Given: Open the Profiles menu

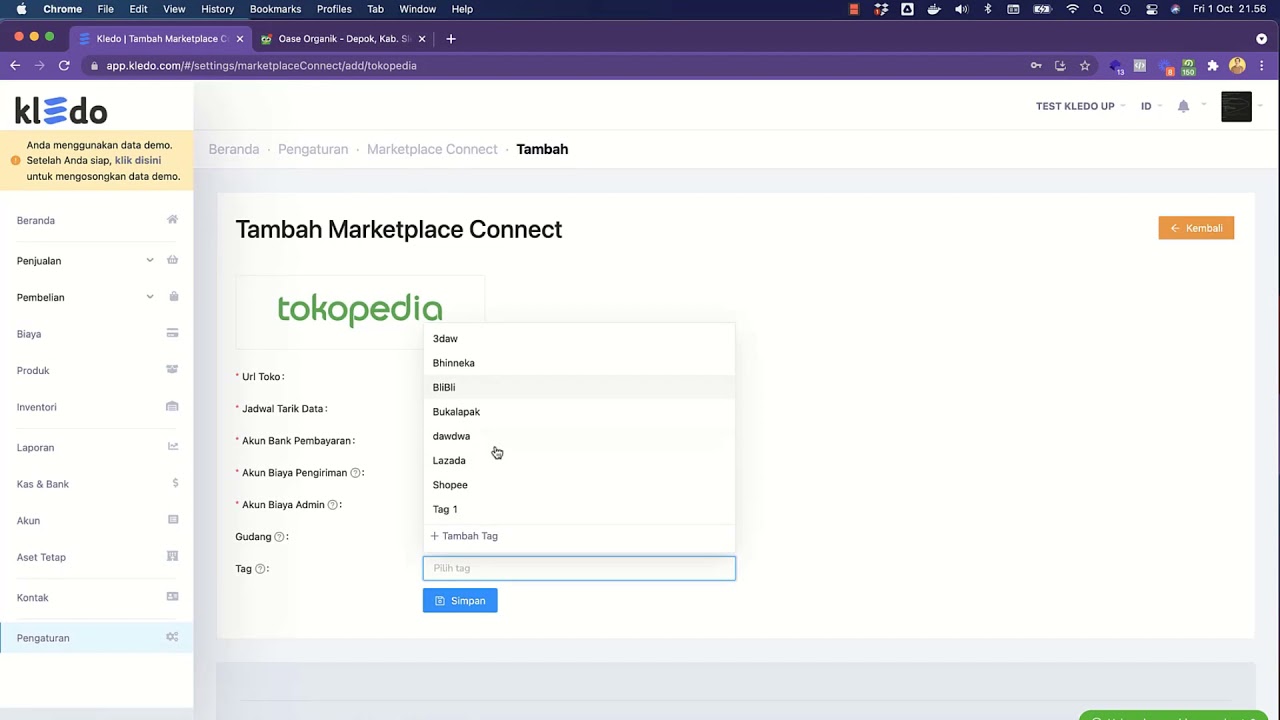Looking at the screenshot, I should coord(334,9).
